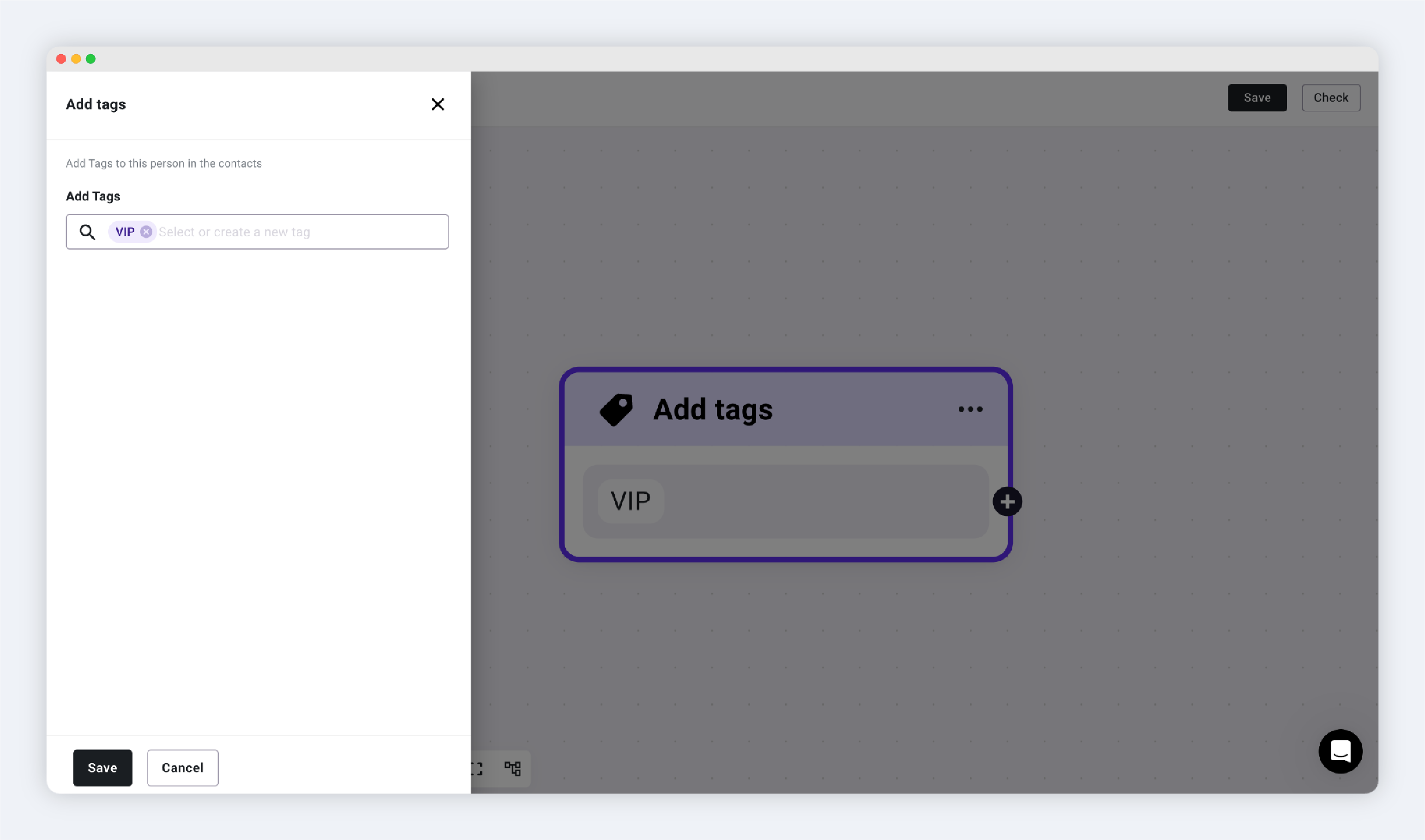
Task: Remove the VIP tag chip
Action: pyautogui.click(x=146, y=232)
